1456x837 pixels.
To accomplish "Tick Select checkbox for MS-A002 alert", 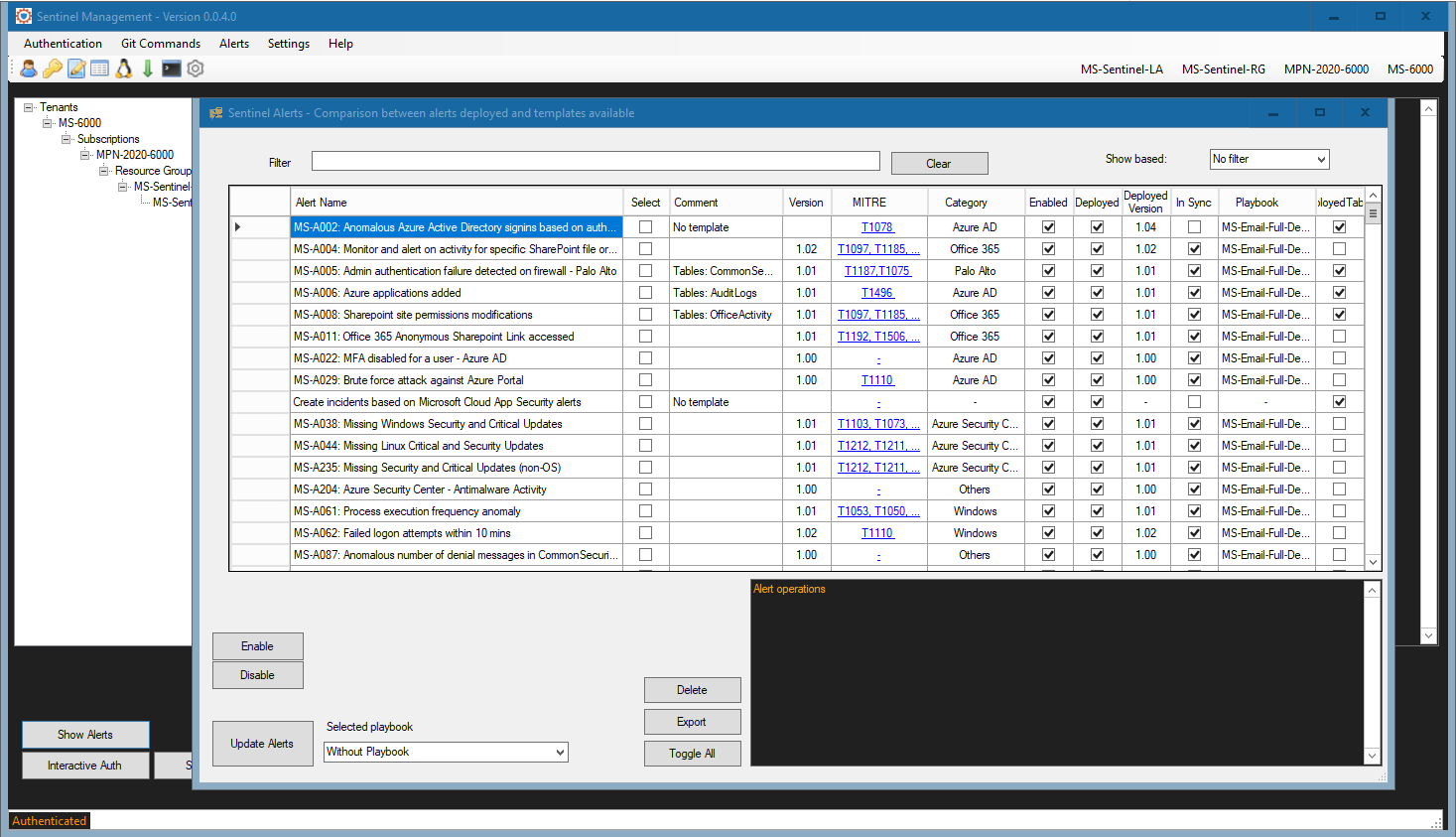I will 646,227.
